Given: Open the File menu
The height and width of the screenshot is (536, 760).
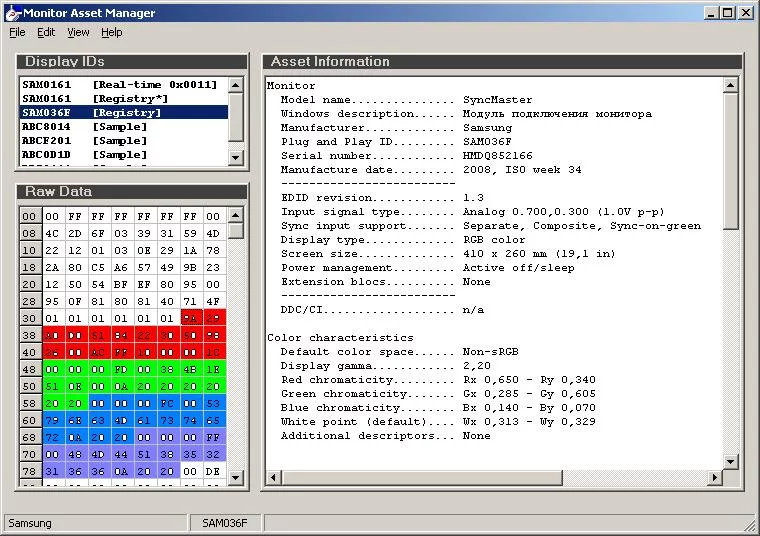Looking at the screenshot, I should click(17, 32).
